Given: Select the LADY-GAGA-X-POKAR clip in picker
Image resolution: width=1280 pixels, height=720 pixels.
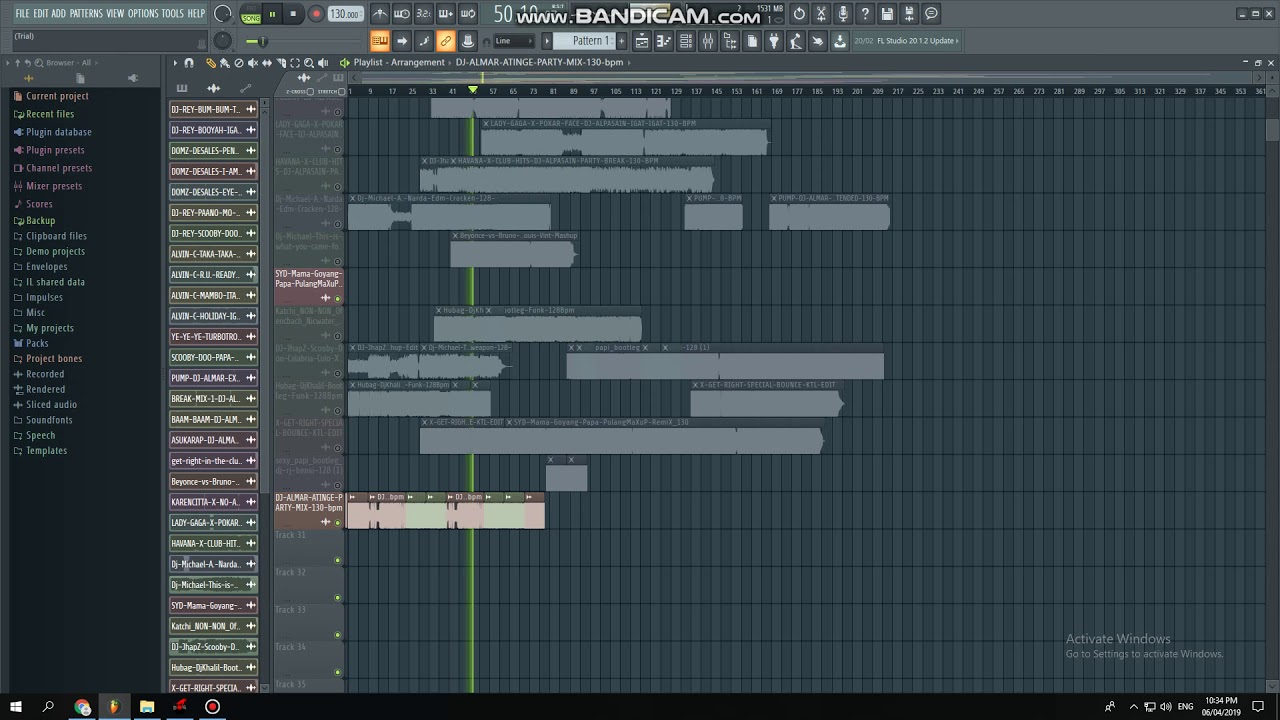Looking at the screenshot, I should click(213, 523).
